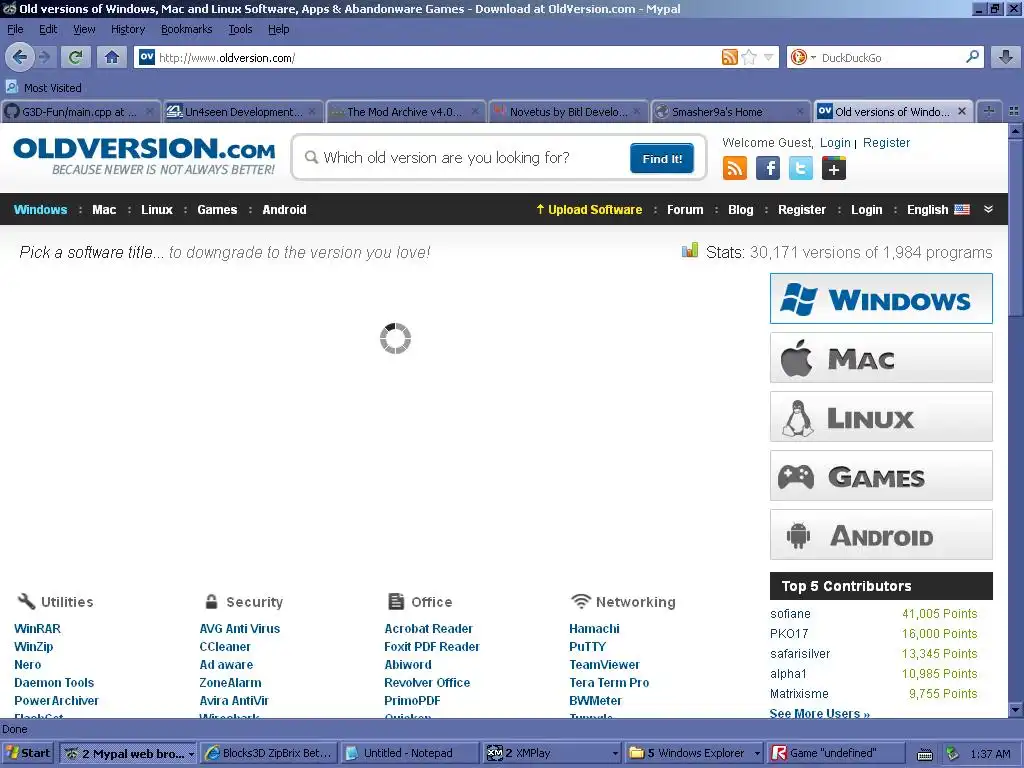This screenshot has width=1024, height=768.
Task: Open the History menu
Action: 128,29
